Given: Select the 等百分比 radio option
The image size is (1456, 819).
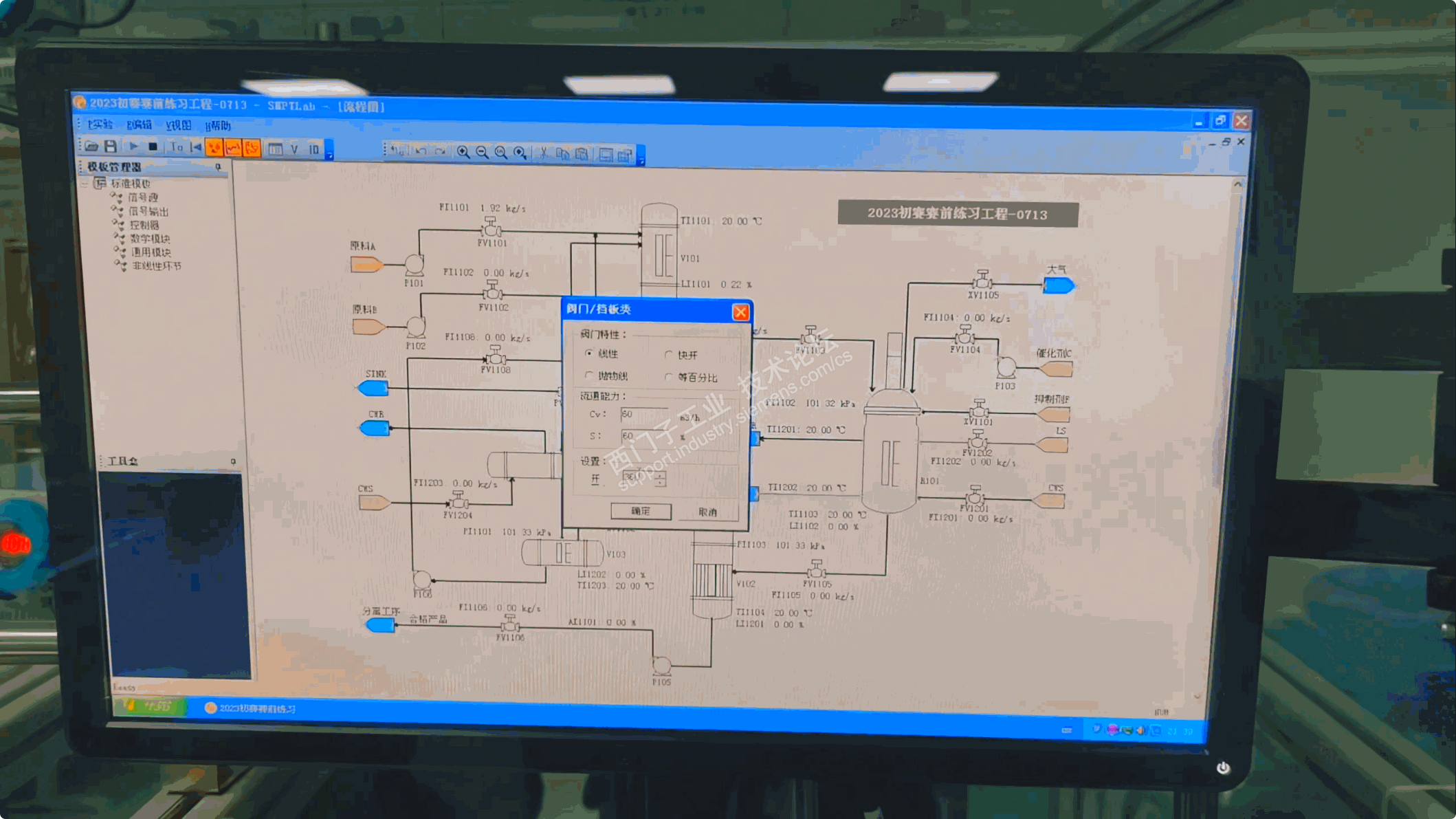Looking at the screenshot, I should point(668,377).
